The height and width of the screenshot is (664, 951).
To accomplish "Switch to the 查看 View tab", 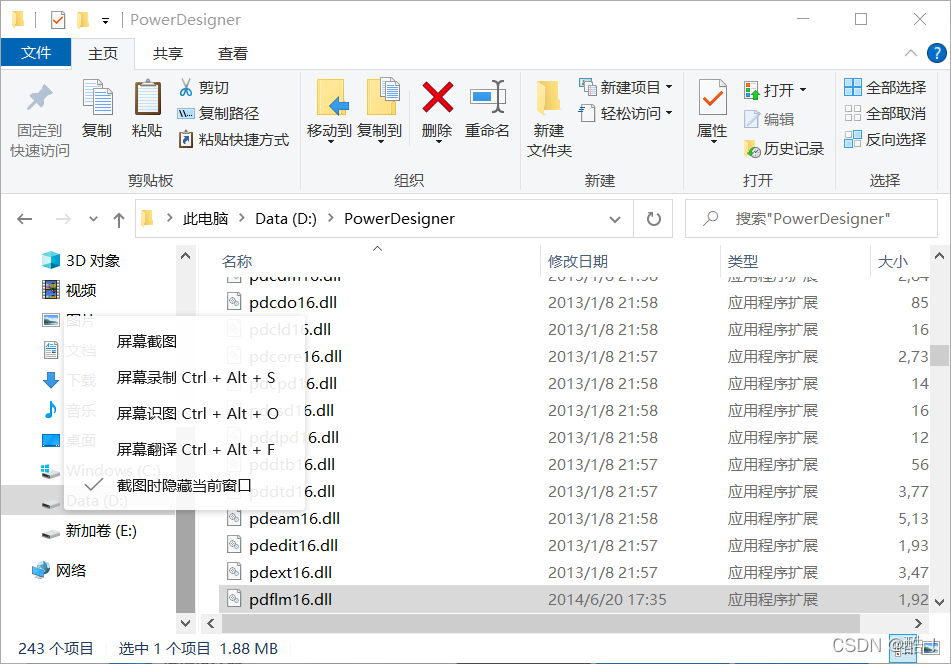I will tap(233, 54).
